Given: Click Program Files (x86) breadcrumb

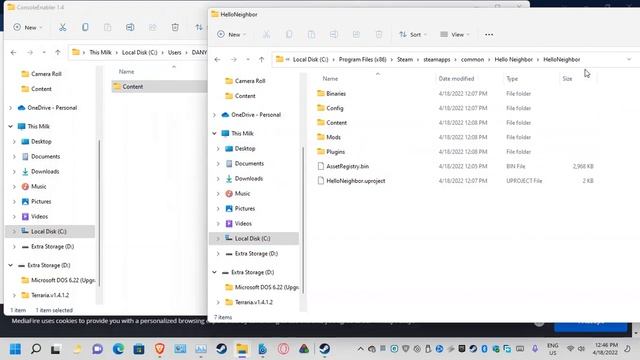Looking at the screenshot, I should point(362,60).
